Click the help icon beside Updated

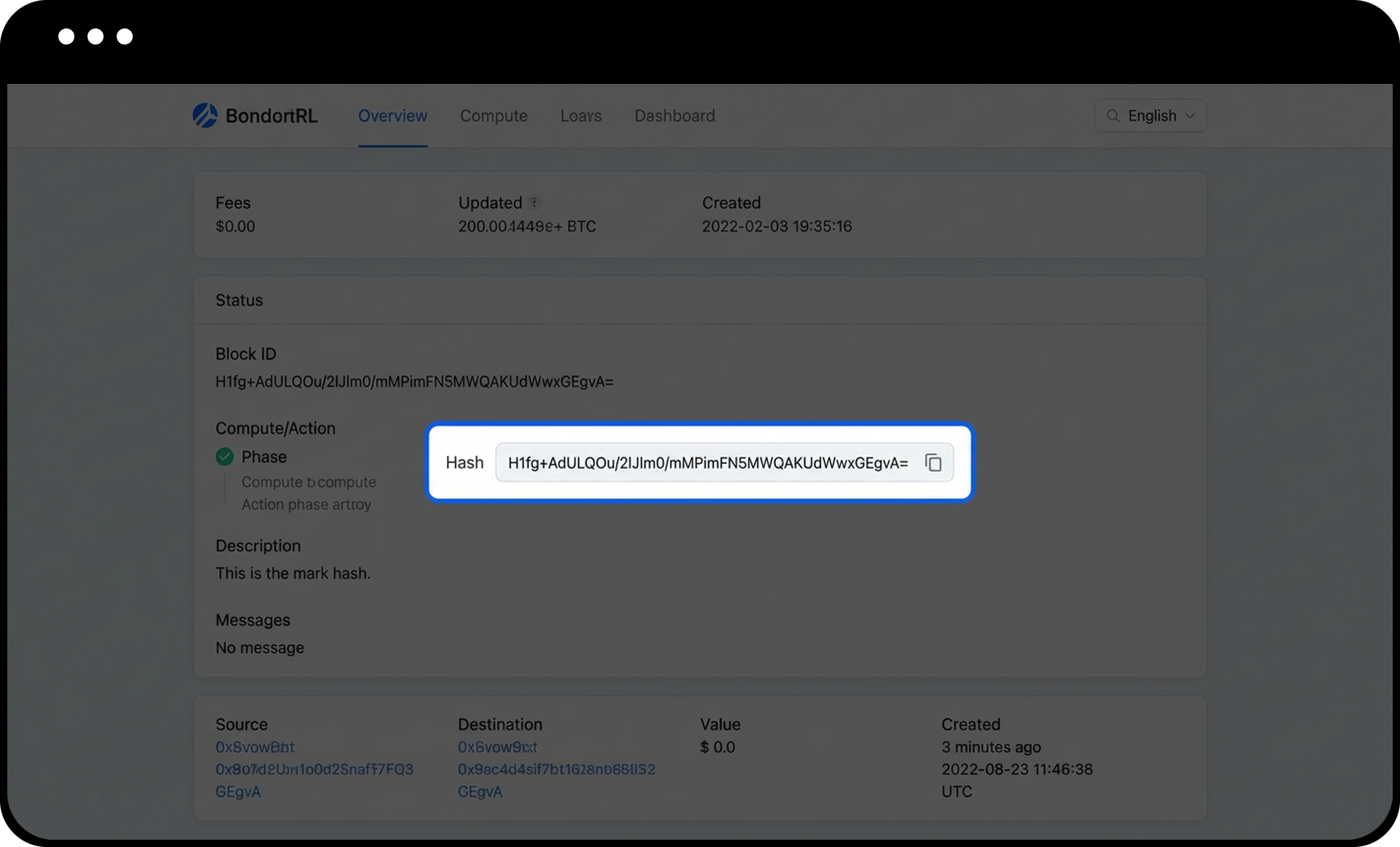tap(534, 203)
